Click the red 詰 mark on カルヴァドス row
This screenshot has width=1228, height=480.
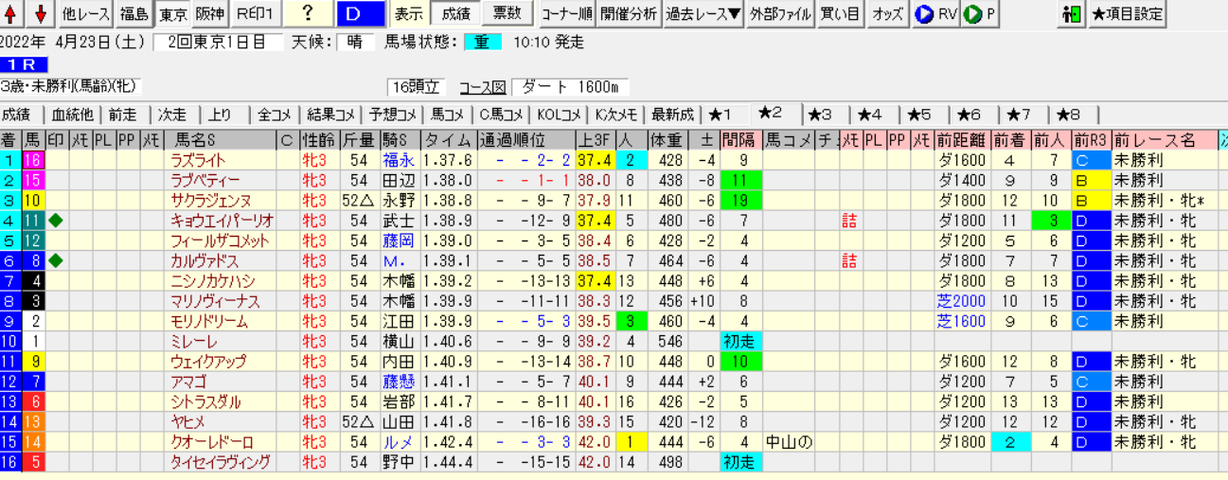pyautogui.click(x=850, y=261)
